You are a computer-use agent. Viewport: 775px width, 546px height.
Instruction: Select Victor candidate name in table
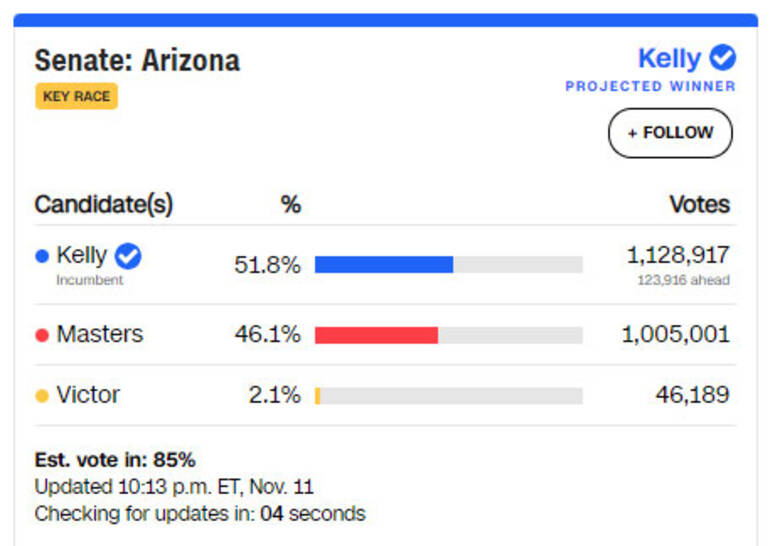[x=88, y=395]
